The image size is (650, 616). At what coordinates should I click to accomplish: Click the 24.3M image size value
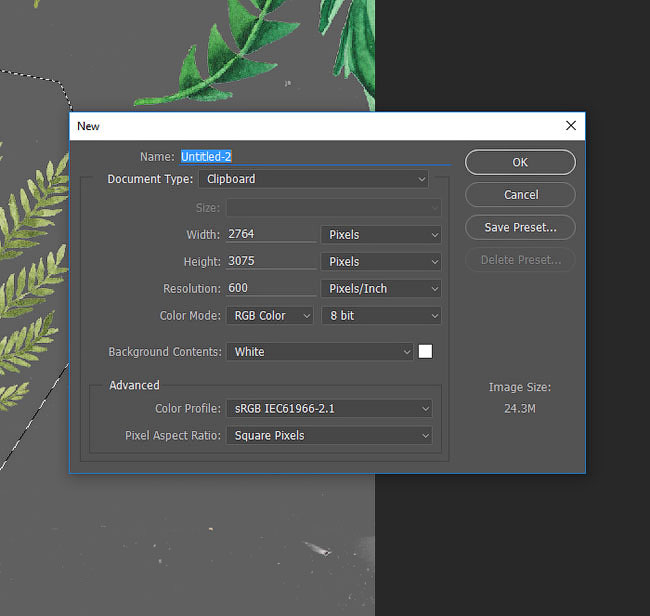click(520, 409)
